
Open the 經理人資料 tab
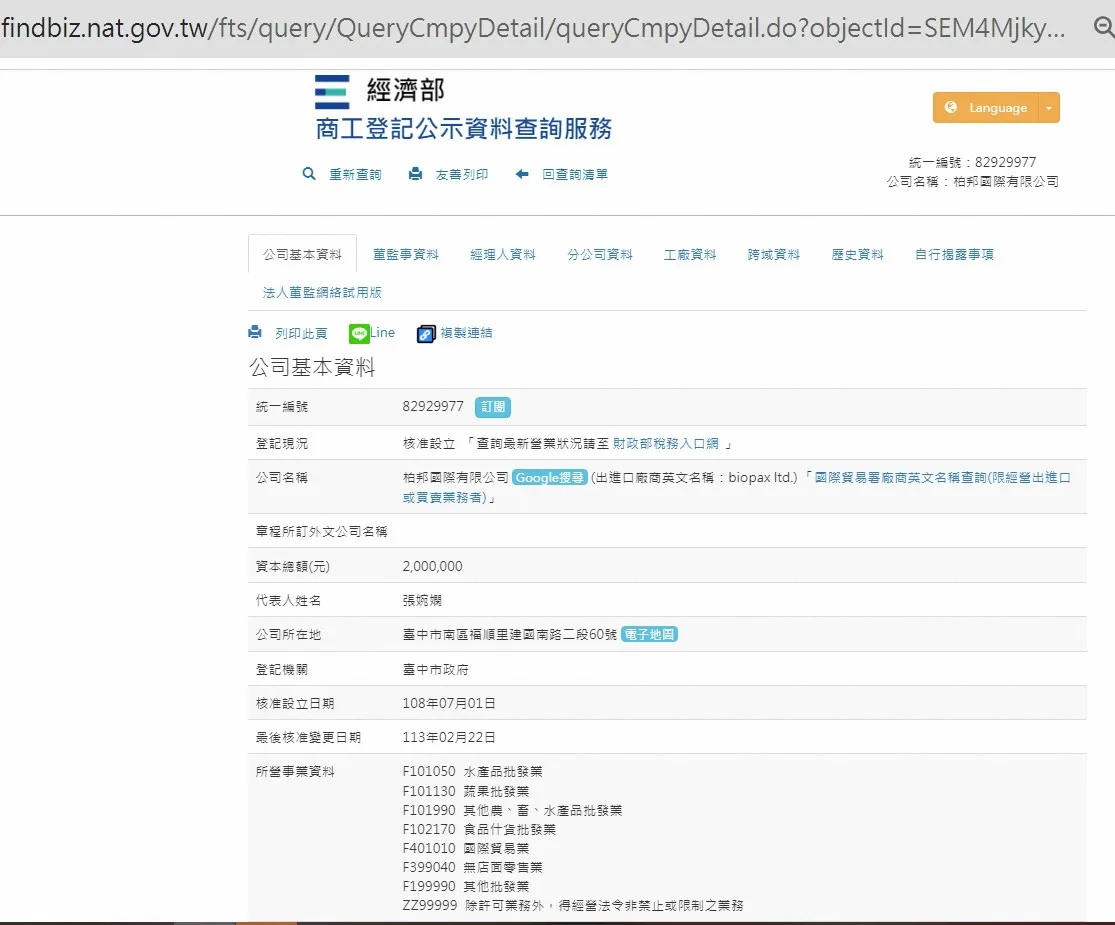503,255
